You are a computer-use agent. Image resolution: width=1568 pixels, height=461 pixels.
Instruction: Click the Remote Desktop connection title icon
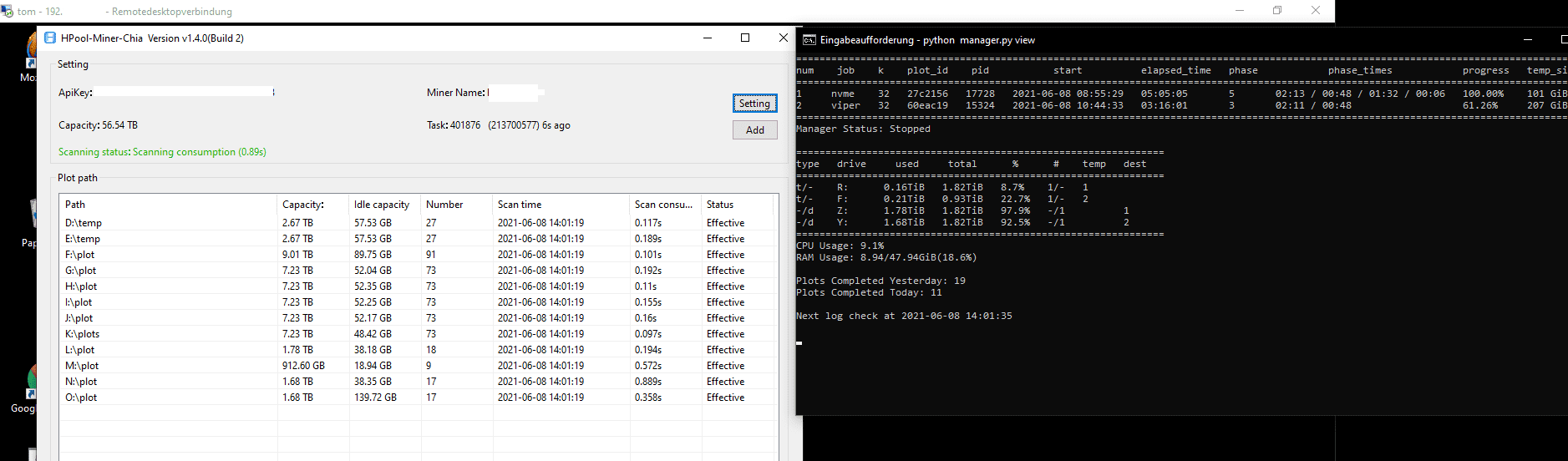click(x=7, y=11)
